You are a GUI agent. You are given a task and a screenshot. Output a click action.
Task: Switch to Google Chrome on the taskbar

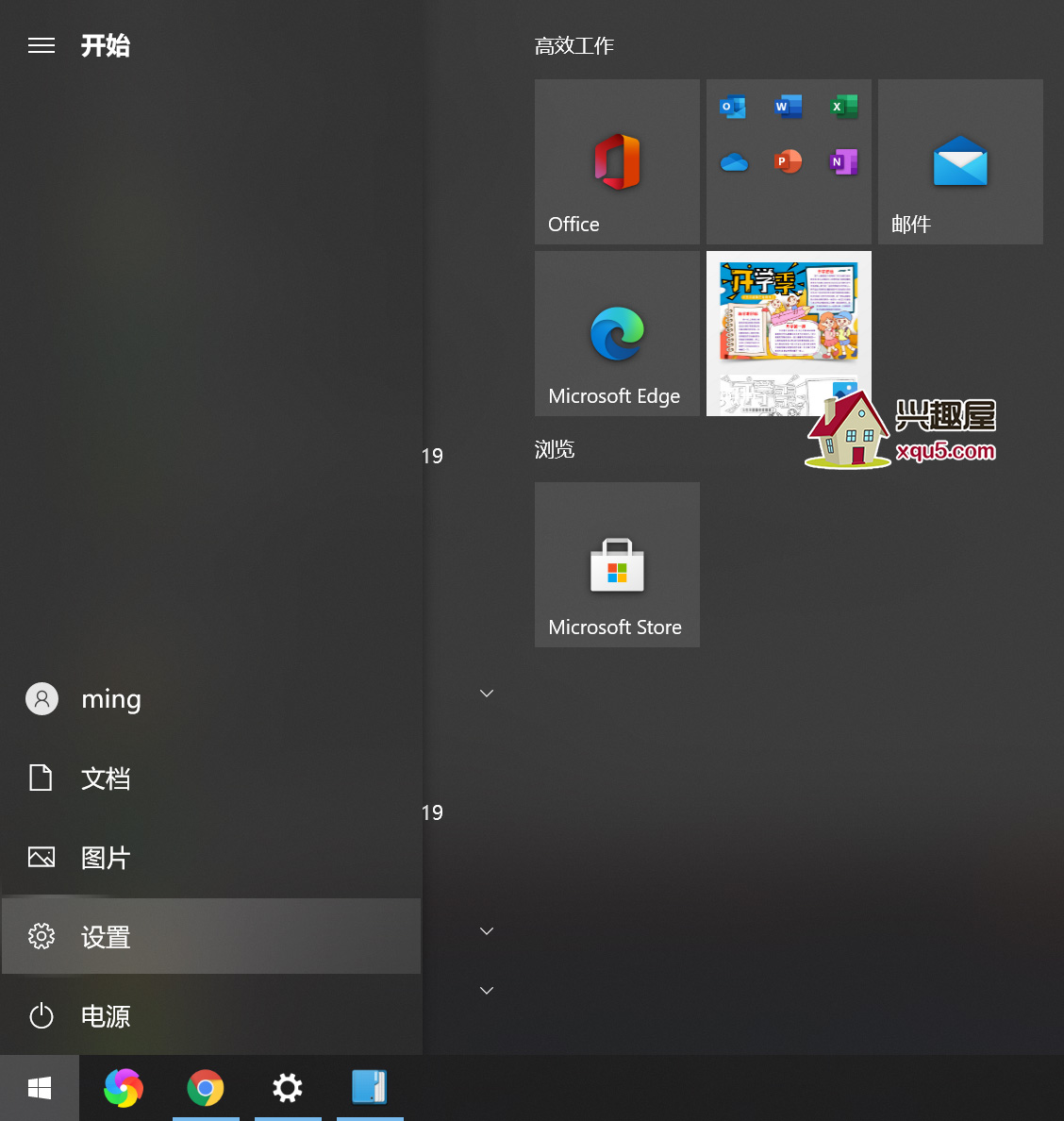[206, 1088]
